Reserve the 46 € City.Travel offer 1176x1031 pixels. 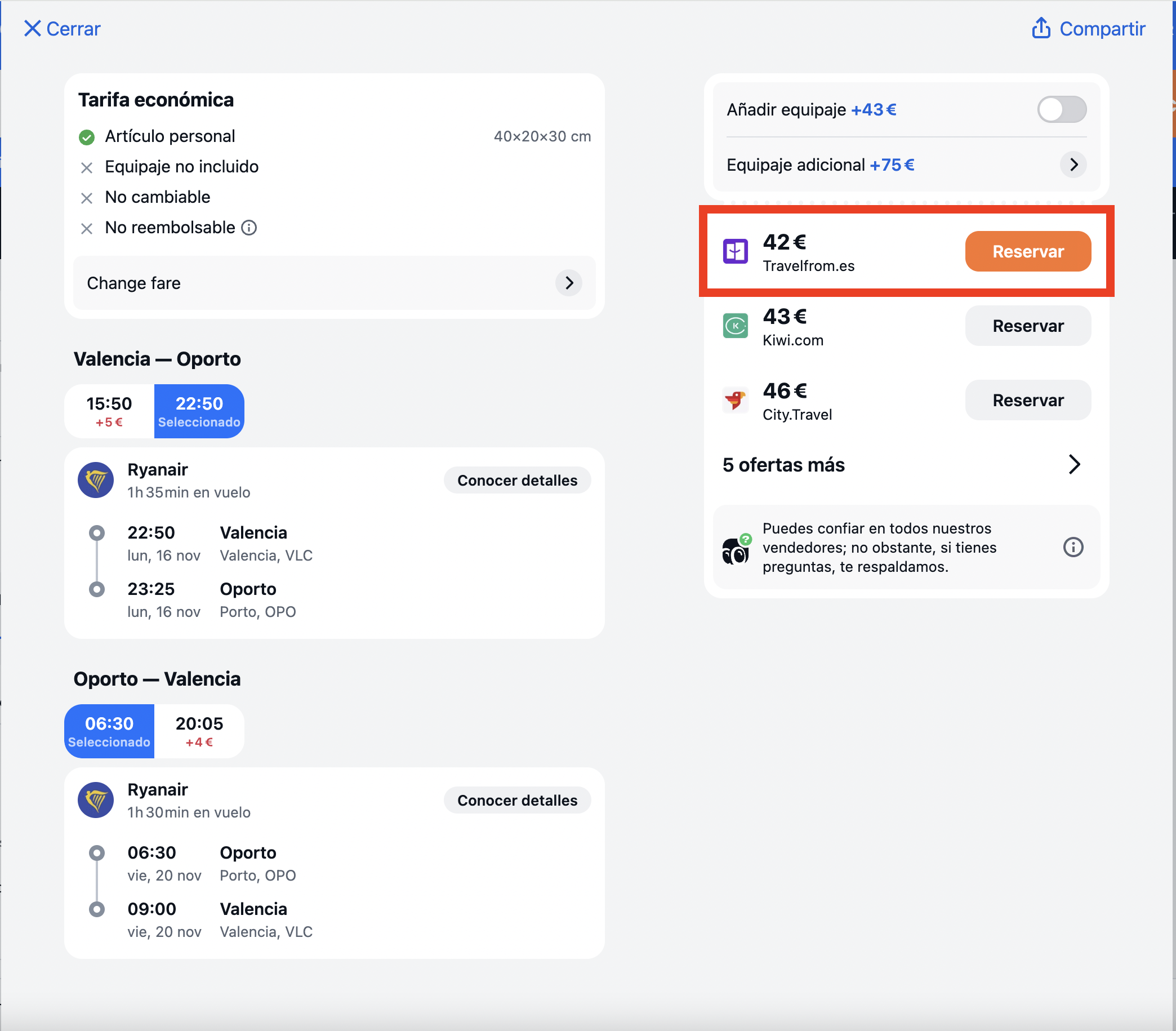pyautogui.click(x=1028, y=400)
